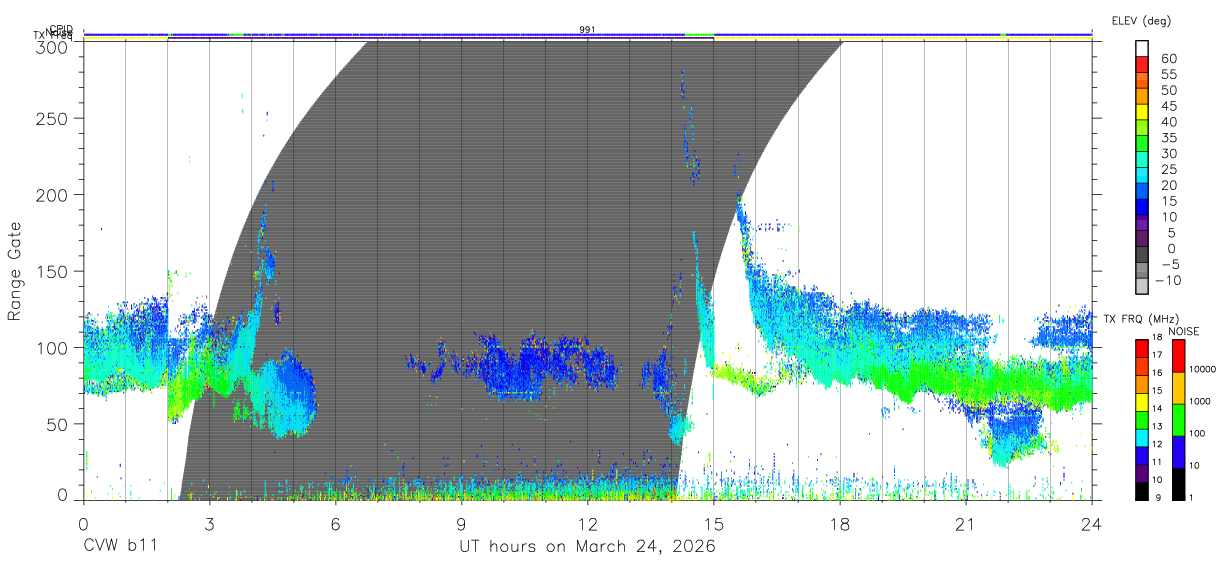Click the elevation label 50

tap(1168, 91)
